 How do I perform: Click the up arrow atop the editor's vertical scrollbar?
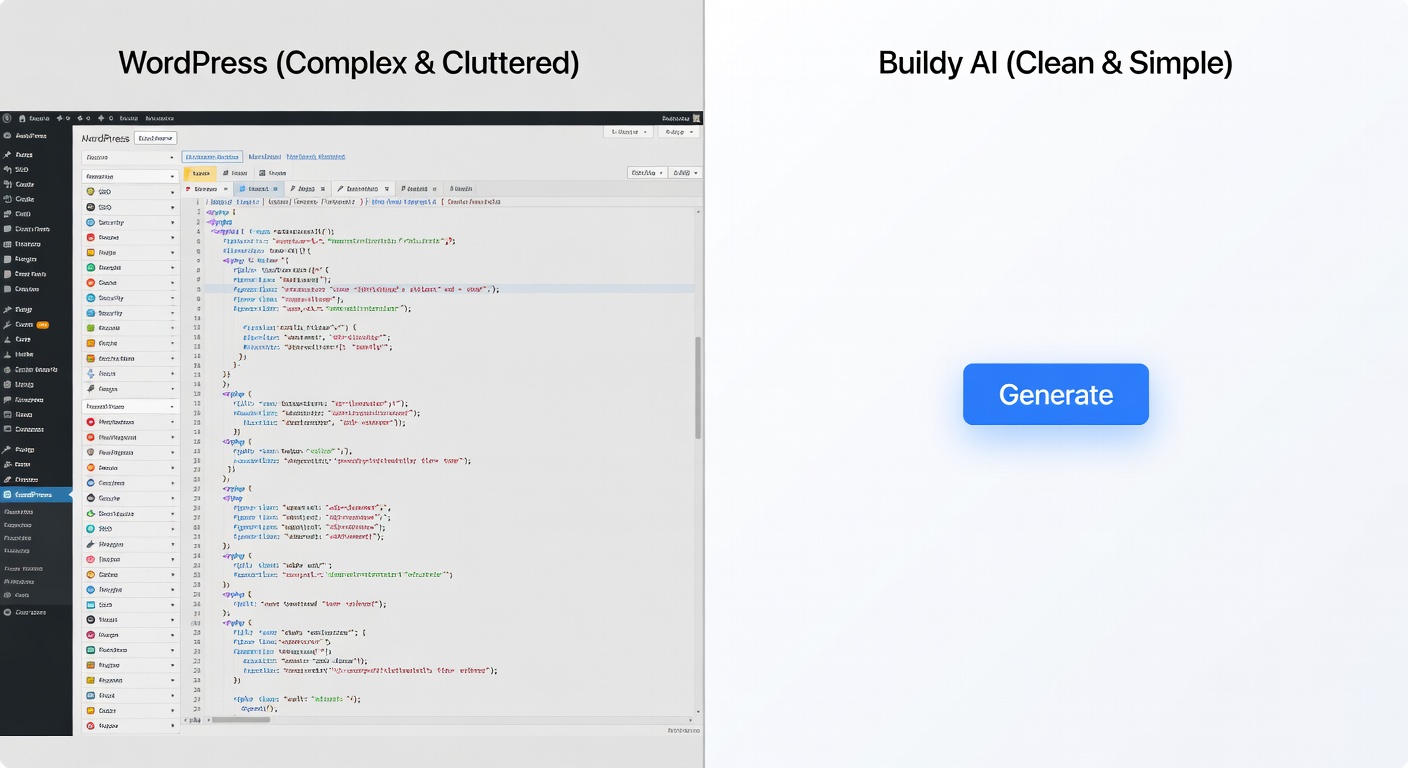698,213
